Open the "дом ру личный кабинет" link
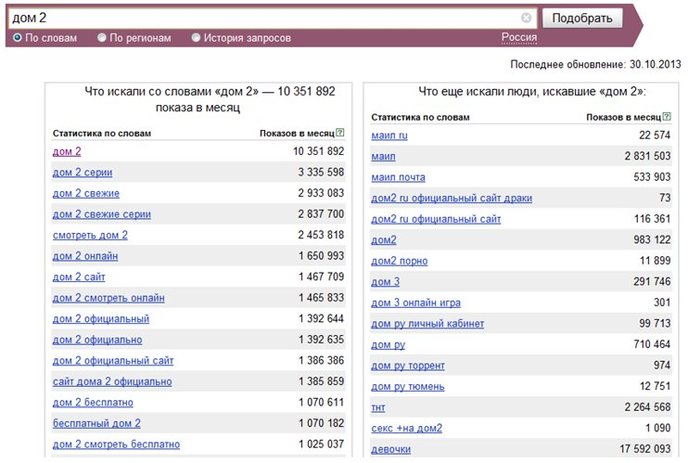Image resolution: width=688 pixels, height=463 pixels. (x=428, y=324)
